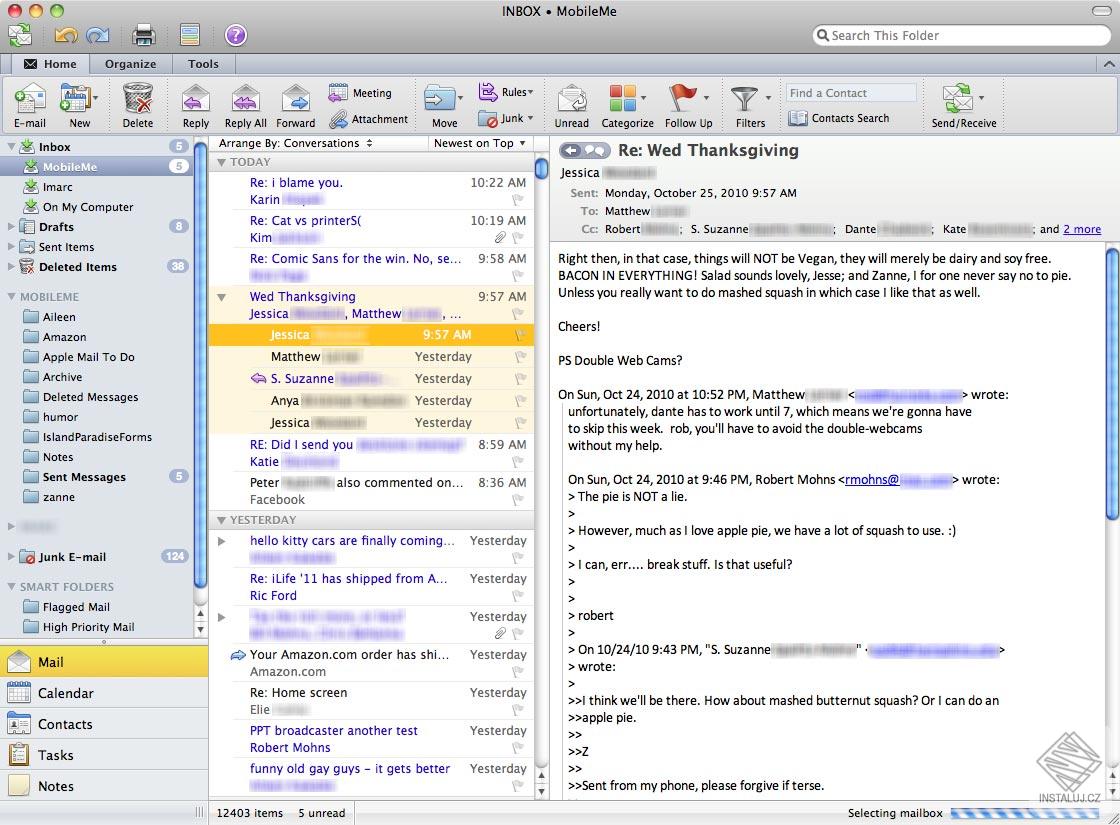This screenshot has width=1120, height=825.
Task: Open the Junk dropdown menu
Action: click(x=506, y=119)
